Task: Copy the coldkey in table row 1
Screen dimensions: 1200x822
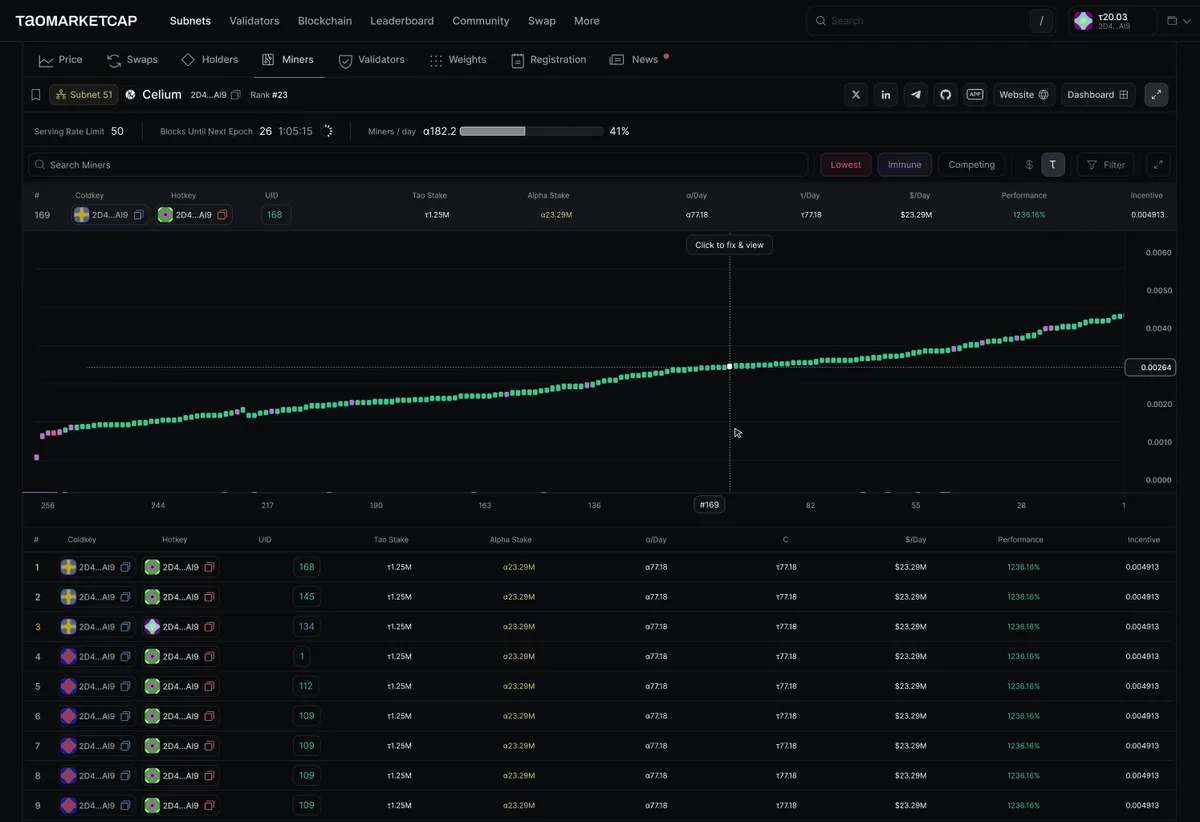Action: point(126,567)
